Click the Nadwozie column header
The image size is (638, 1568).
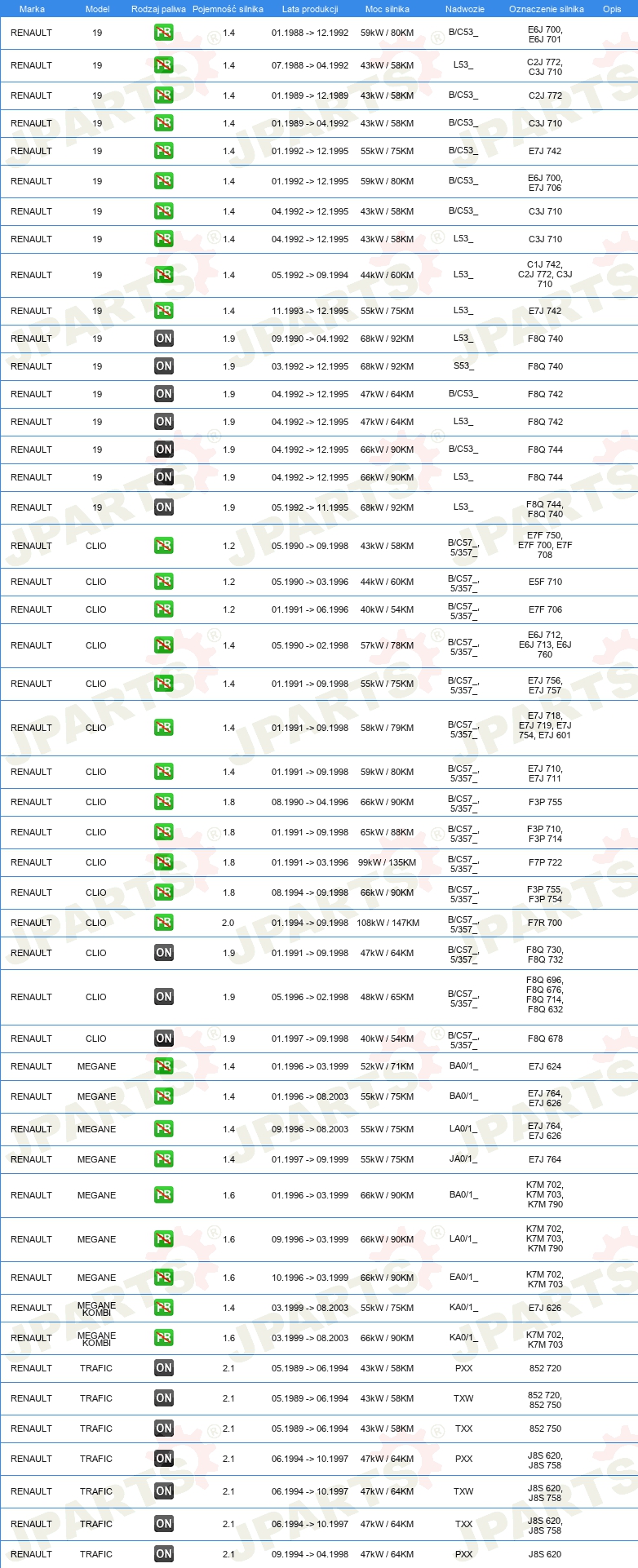click(465, 9)
